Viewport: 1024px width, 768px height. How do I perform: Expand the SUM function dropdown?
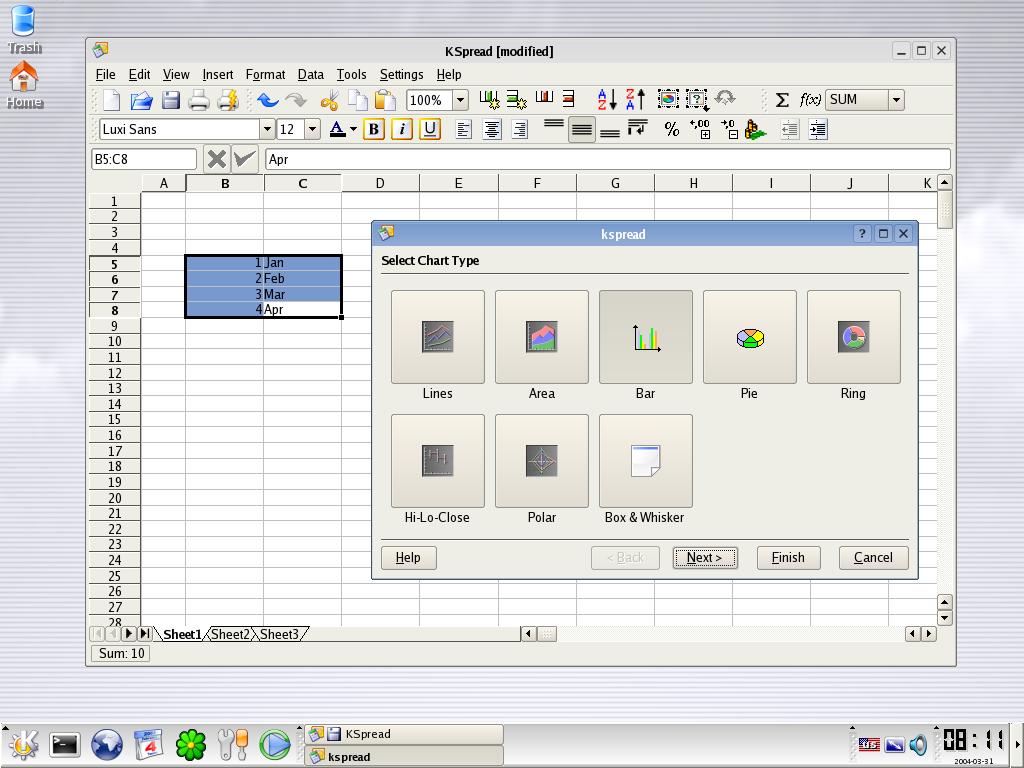pos(897,100)
